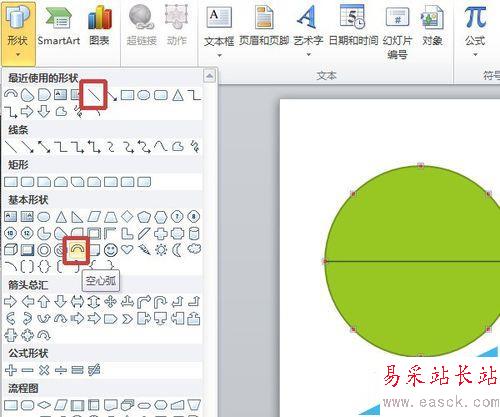Select the flowchart decision diamond in 流程图

coord(44,405)
